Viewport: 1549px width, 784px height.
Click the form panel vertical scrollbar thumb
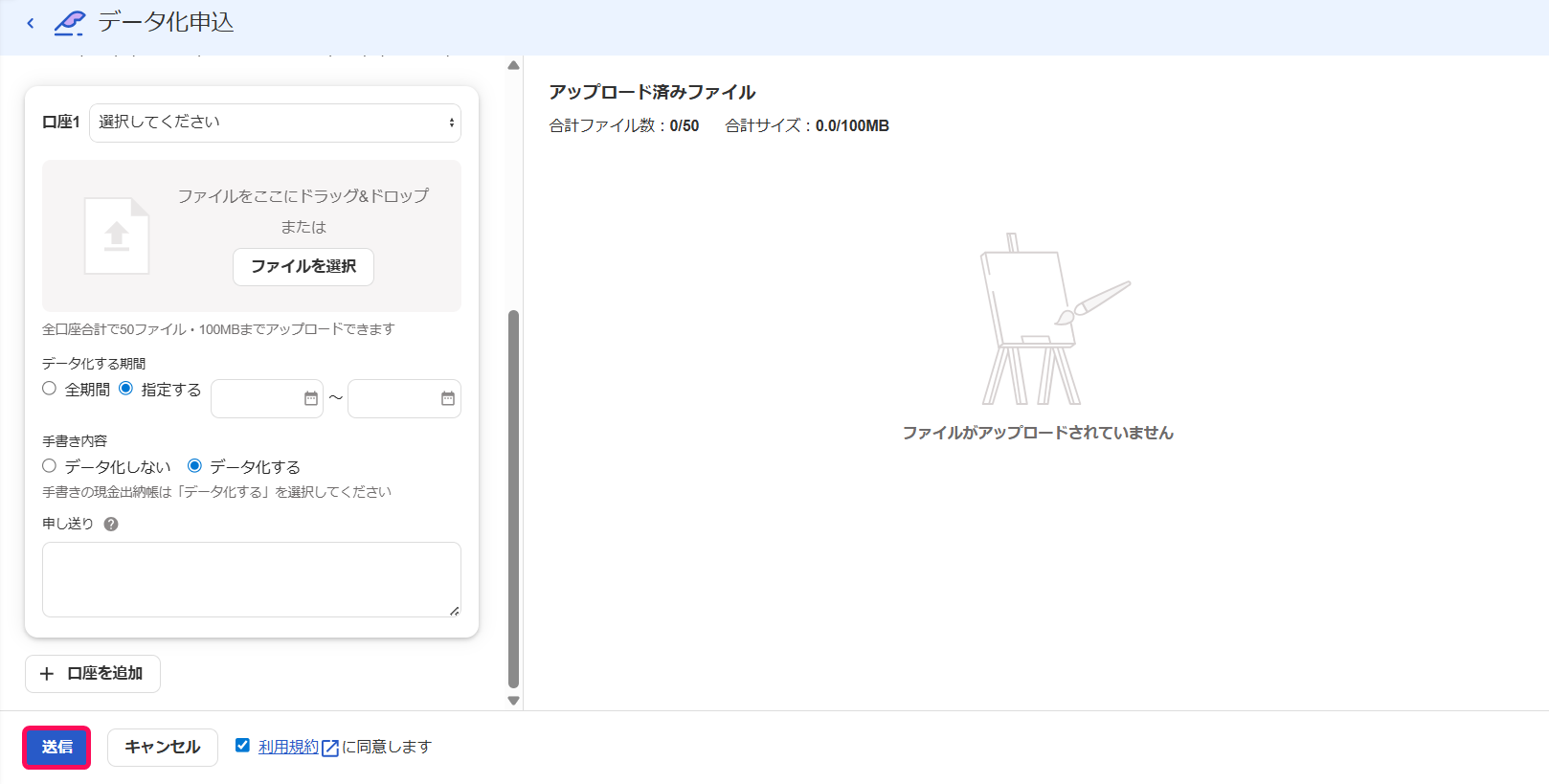click(x=513, y=499)
